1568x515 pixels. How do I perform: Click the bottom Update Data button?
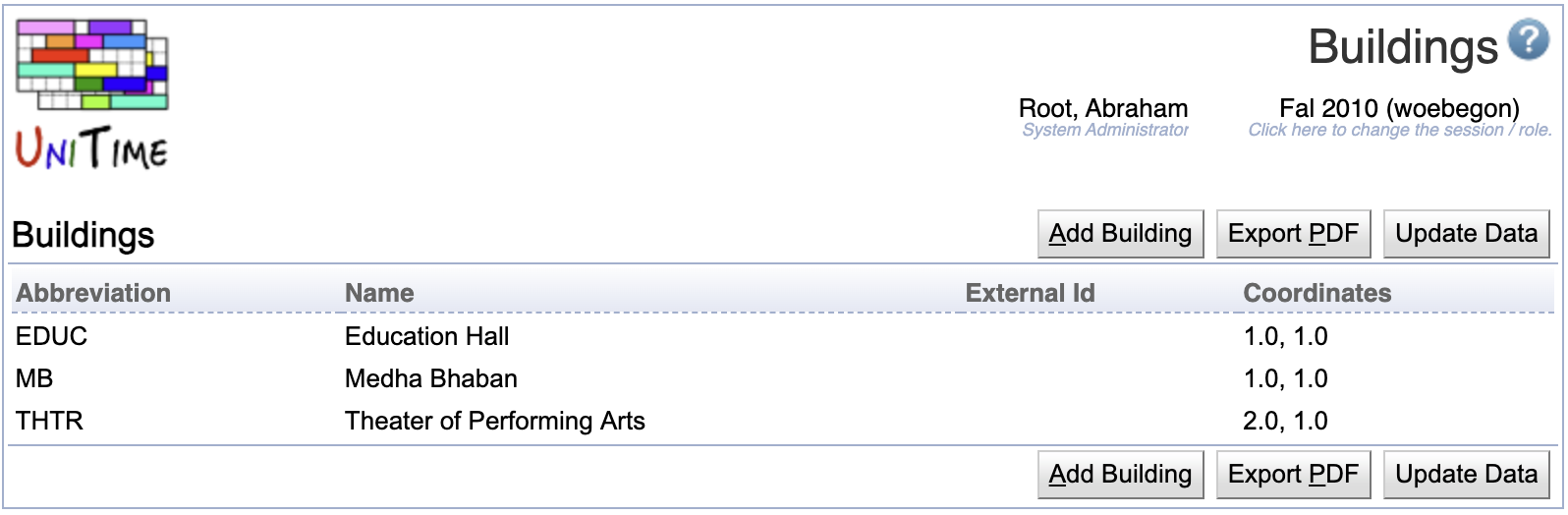tap(1466, 475)
